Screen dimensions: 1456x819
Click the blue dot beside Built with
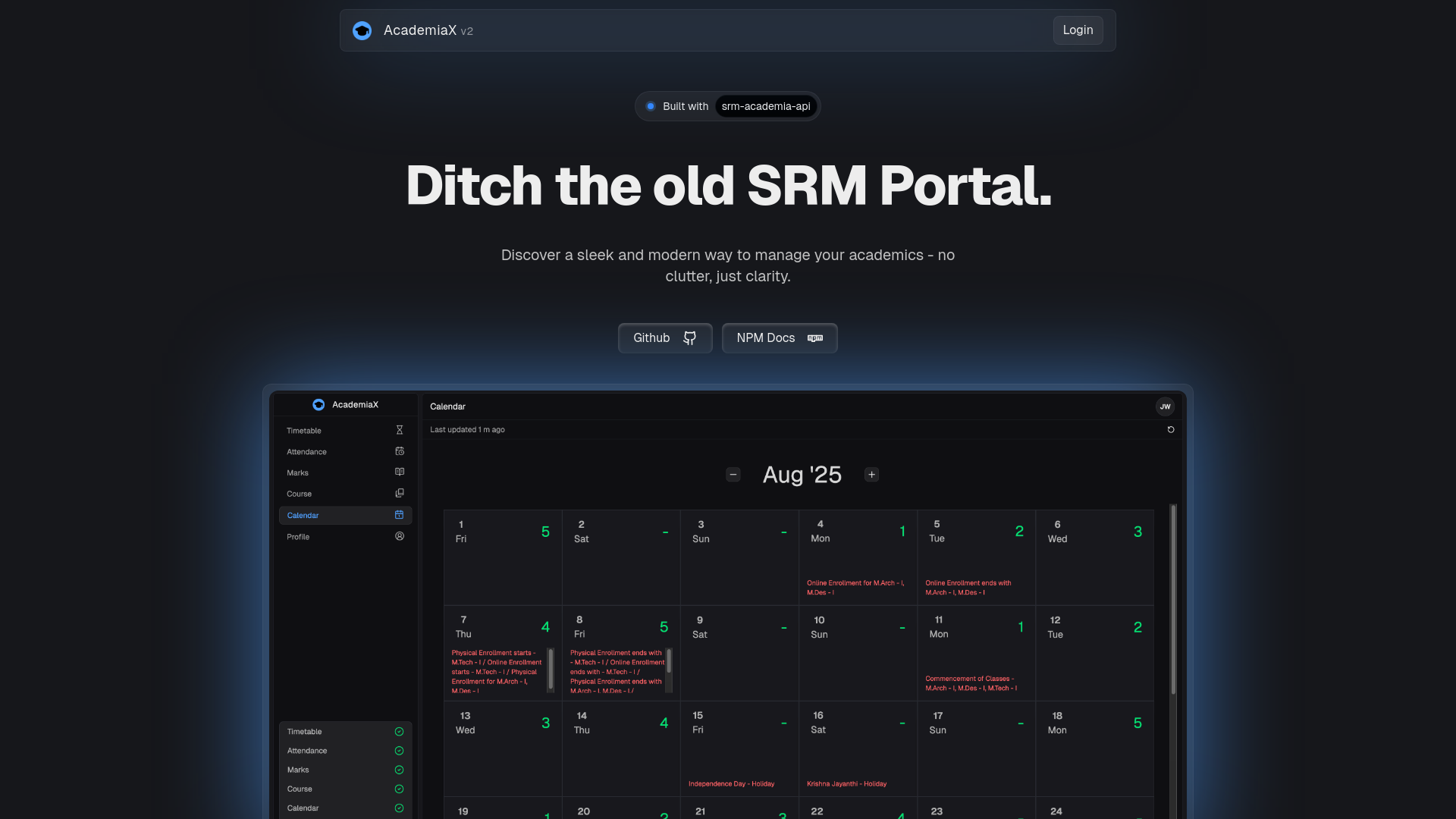pos(651,106)
